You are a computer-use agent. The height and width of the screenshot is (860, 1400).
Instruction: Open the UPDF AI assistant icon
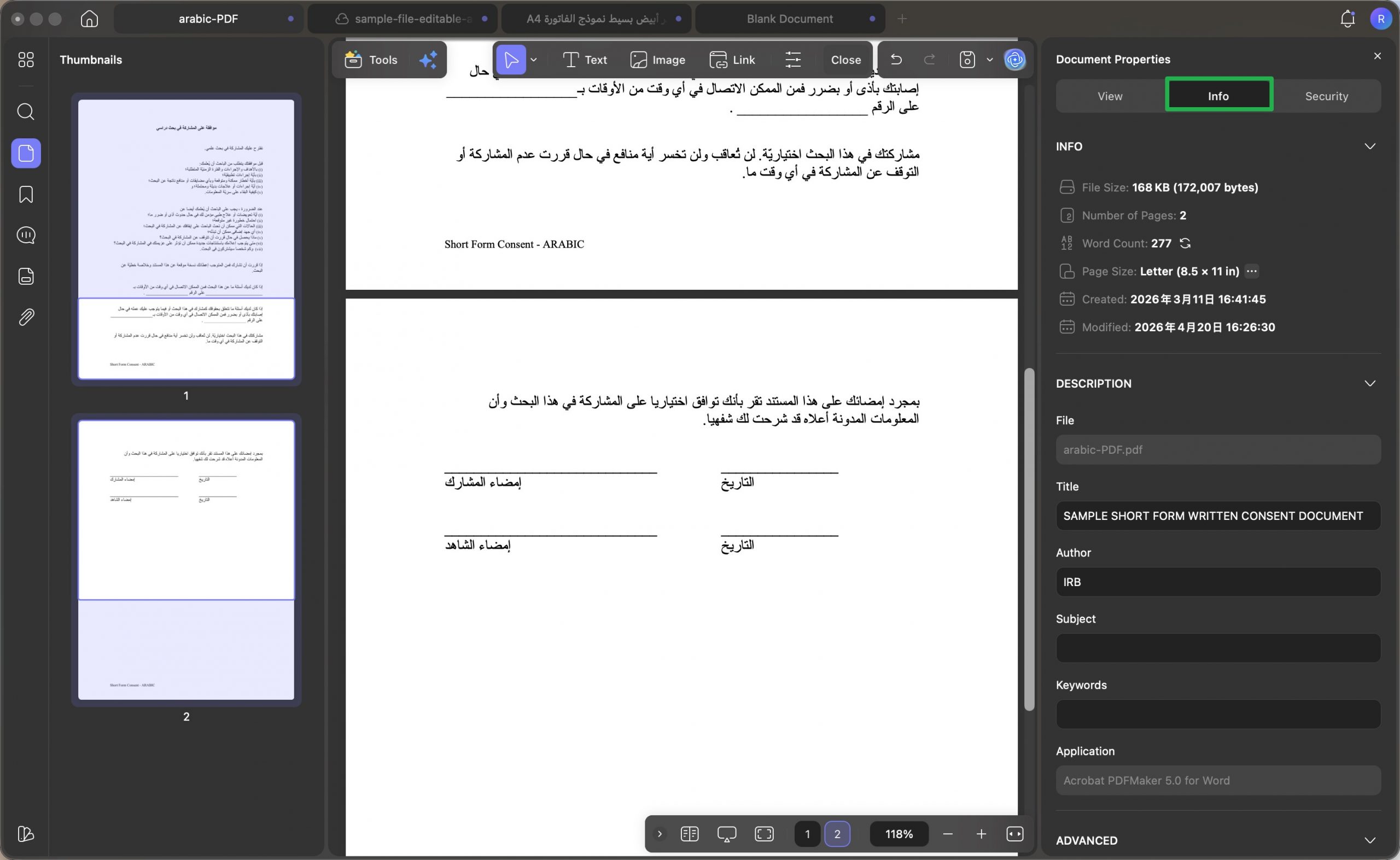pyautogui.click(x=1015, y=60)
